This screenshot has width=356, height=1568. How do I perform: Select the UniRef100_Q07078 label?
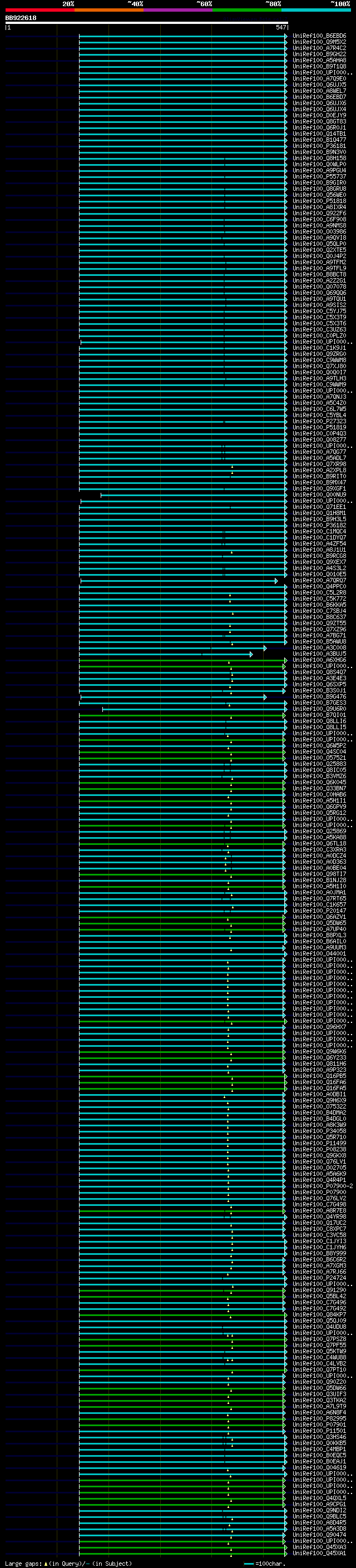319,286
